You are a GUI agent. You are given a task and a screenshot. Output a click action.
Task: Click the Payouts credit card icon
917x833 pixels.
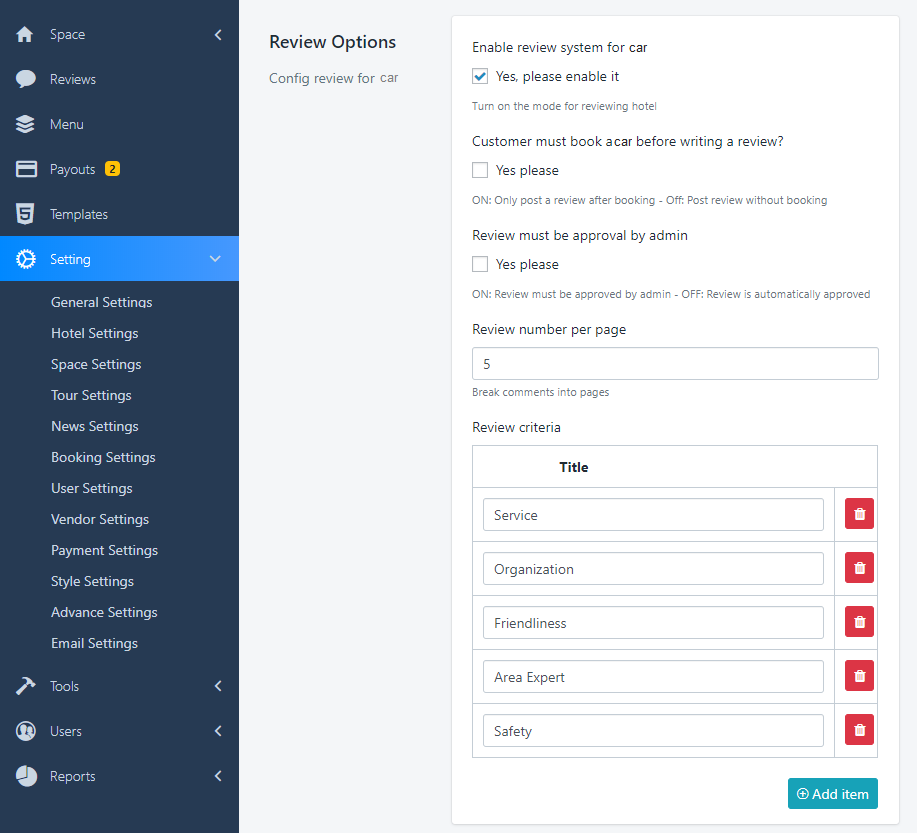point(26,169)
